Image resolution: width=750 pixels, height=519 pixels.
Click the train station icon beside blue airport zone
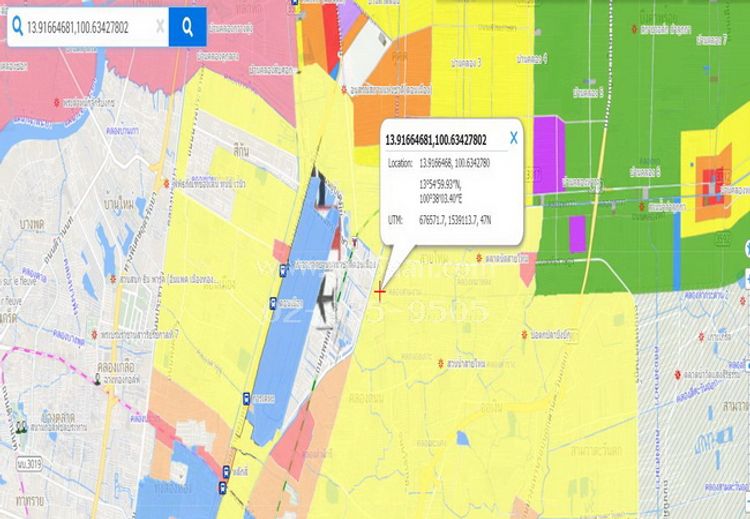click(x=273, y=304)
